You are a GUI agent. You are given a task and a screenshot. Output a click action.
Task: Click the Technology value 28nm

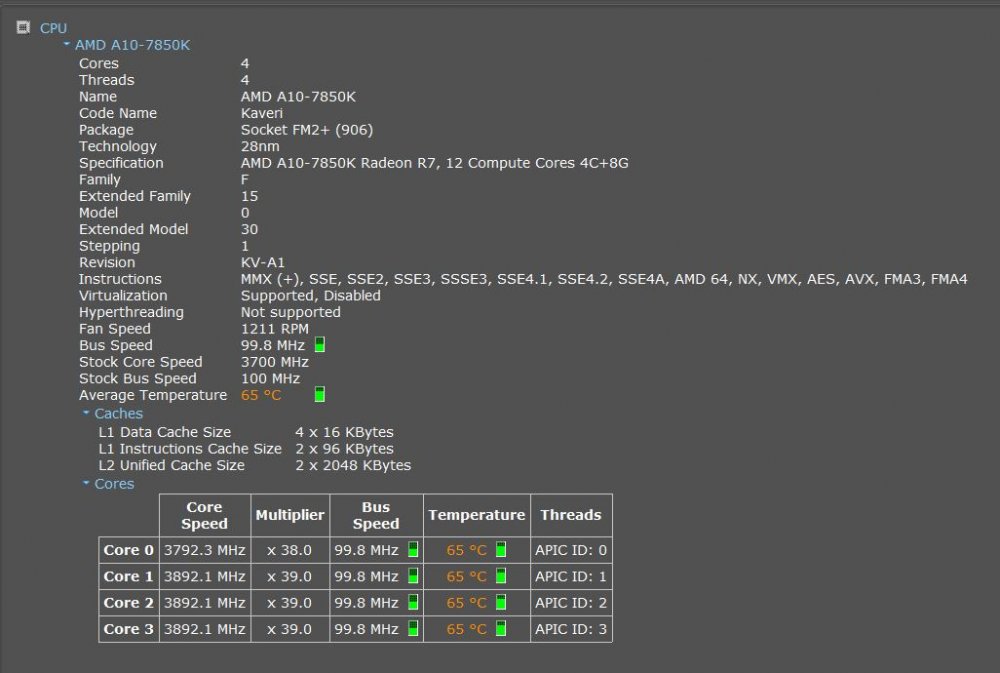coord(260,146)
